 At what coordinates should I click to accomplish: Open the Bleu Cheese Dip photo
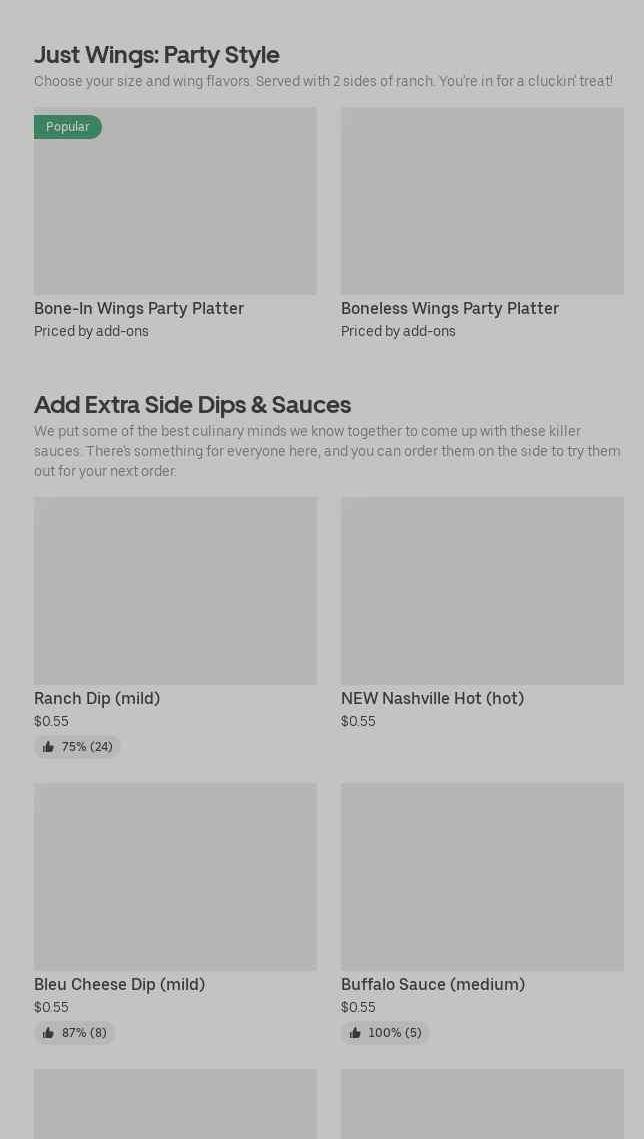pos(175,877)
